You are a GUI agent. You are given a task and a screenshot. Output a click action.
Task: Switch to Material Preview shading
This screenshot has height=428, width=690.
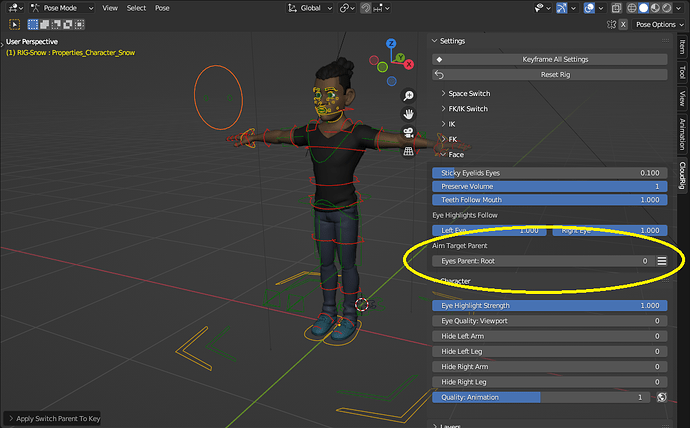[655, 8]
